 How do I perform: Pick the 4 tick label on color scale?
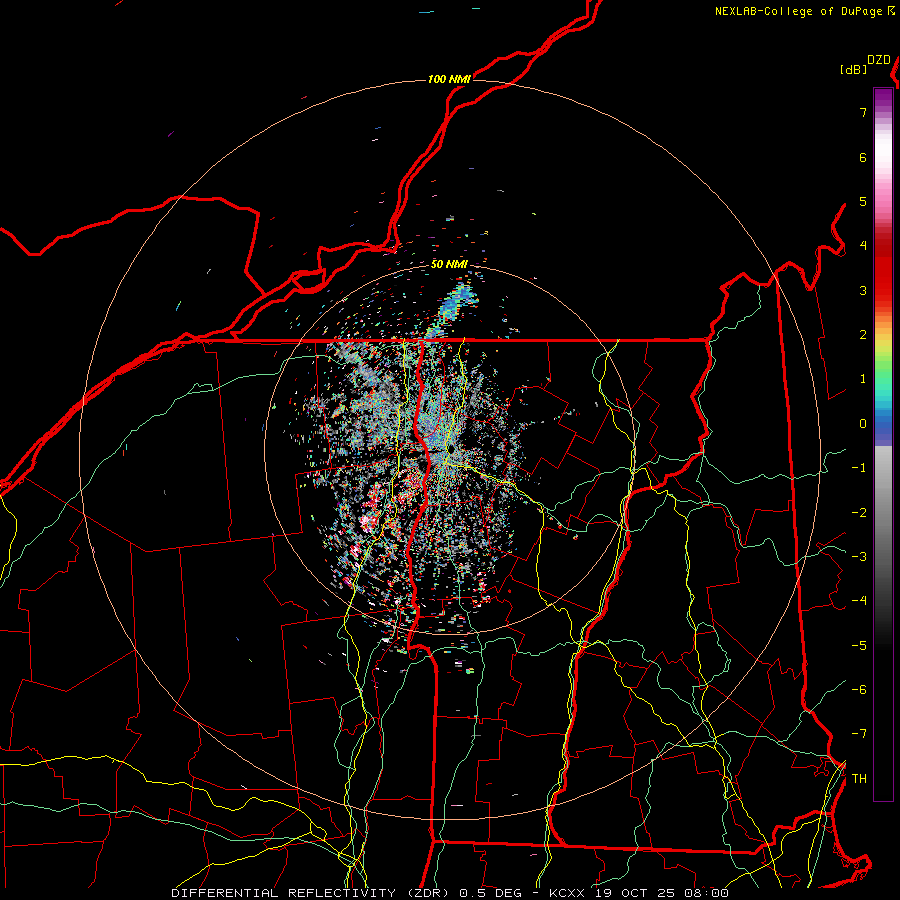coord(863,246)
